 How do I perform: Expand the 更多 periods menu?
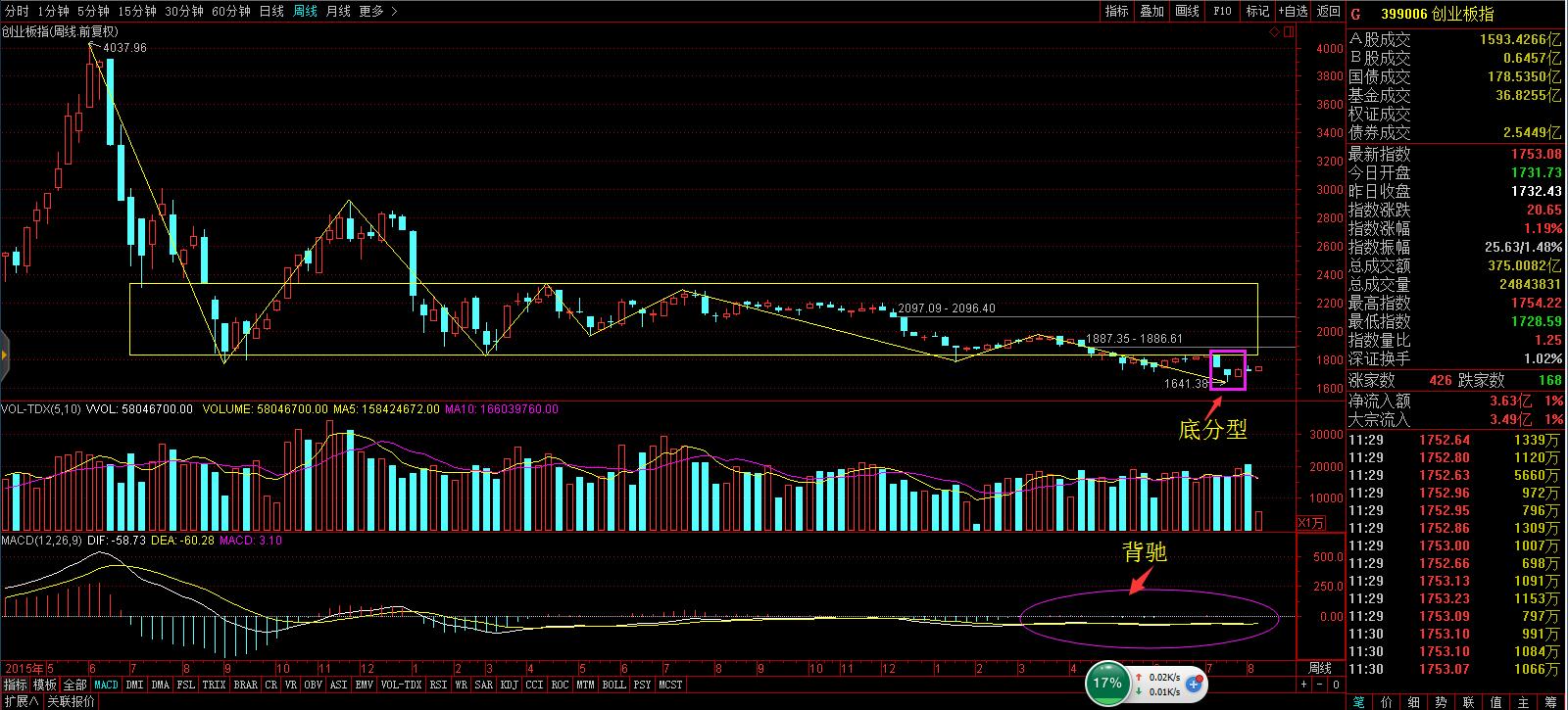coord(377,11)
